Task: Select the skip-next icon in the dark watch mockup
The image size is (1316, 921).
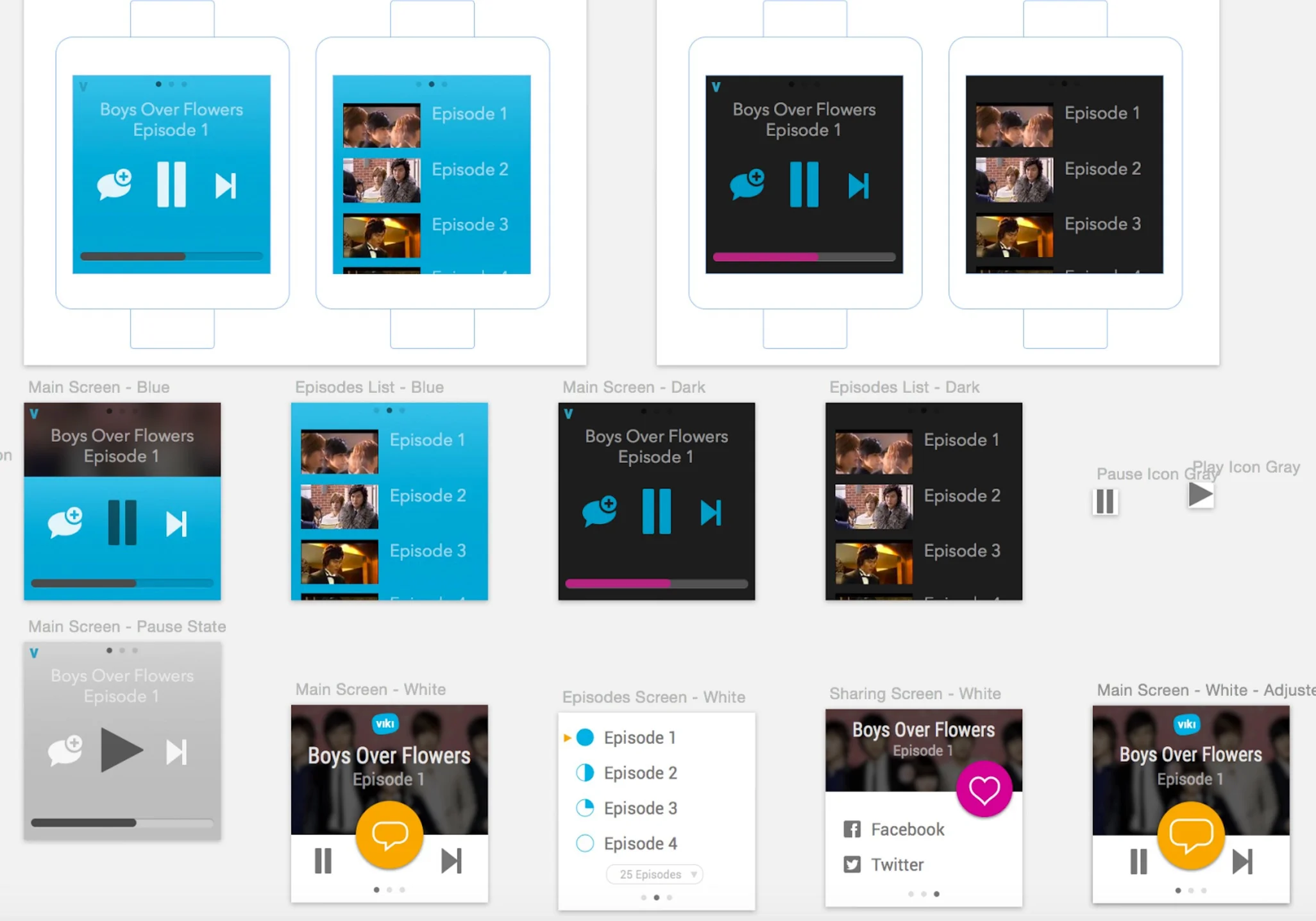Action: (x=858, y=186)
